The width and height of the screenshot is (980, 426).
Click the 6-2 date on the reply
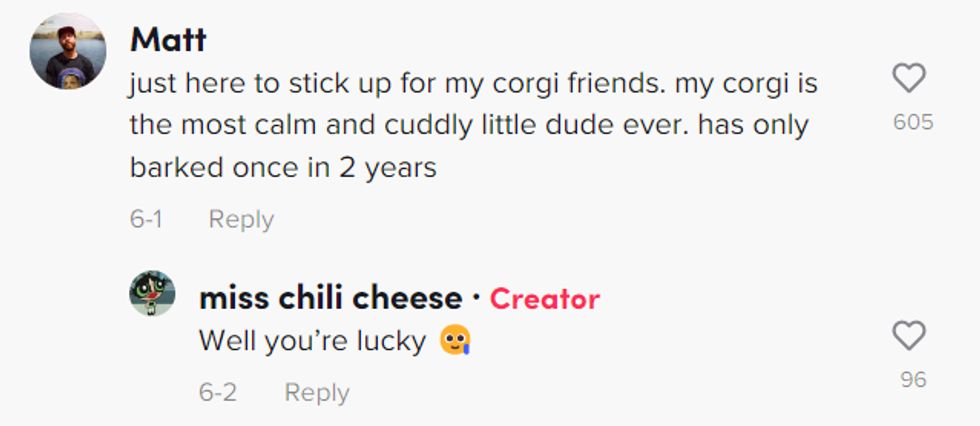[x=217, y=393]
